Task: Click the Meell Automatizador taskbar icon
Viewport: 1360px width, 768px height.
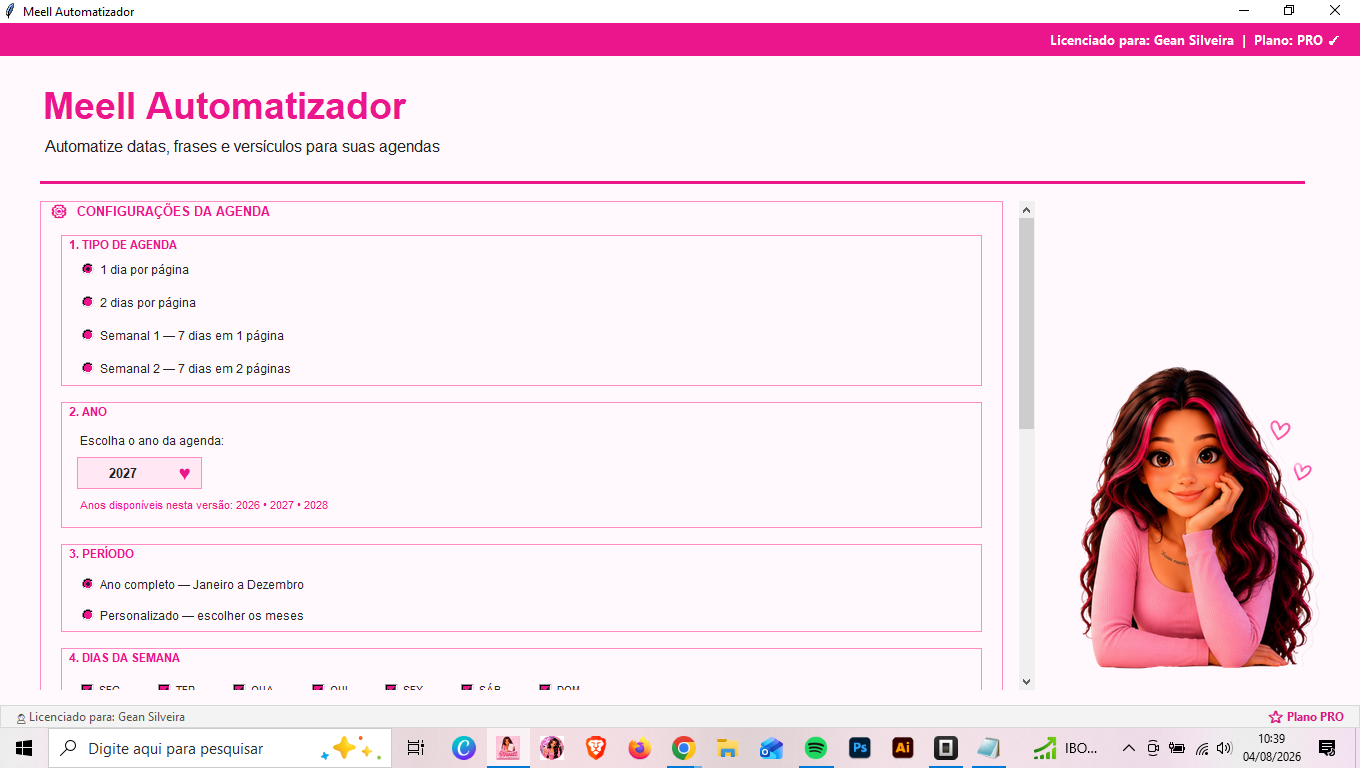Action: [x=508, y=748]
